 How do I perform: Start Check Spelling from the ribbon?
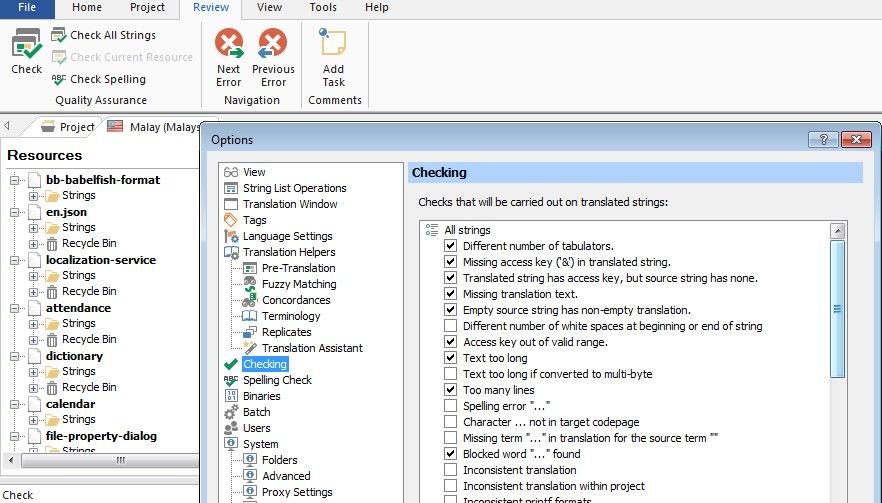(98, 79)
